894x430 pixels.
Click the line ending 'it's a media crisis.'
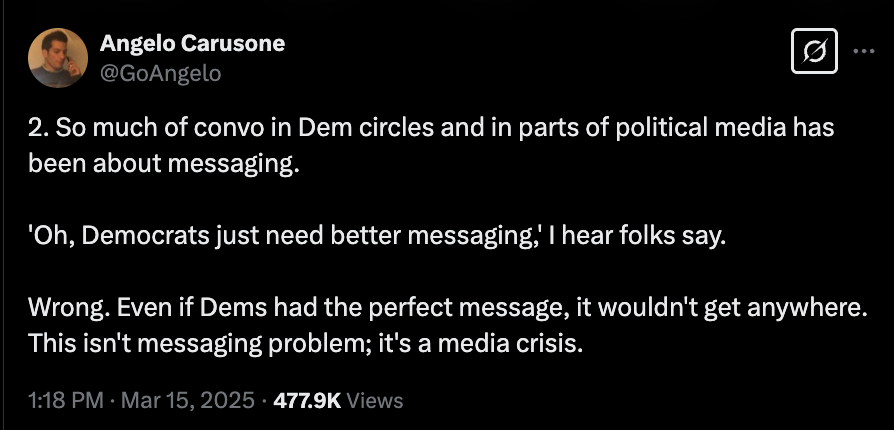click(306, 344)
